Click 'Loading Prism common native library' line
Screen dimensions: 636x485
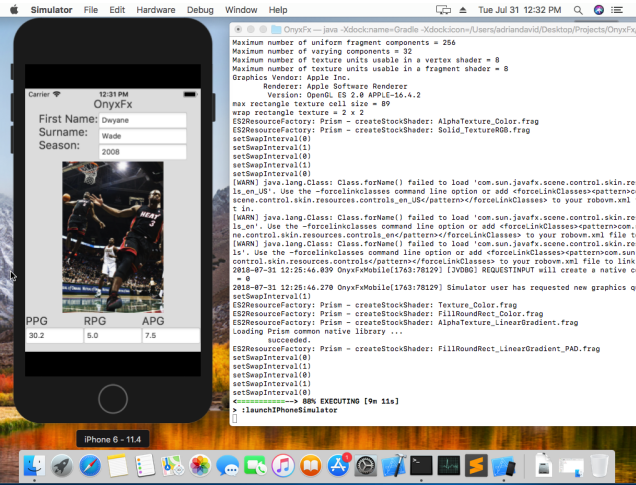317,331
